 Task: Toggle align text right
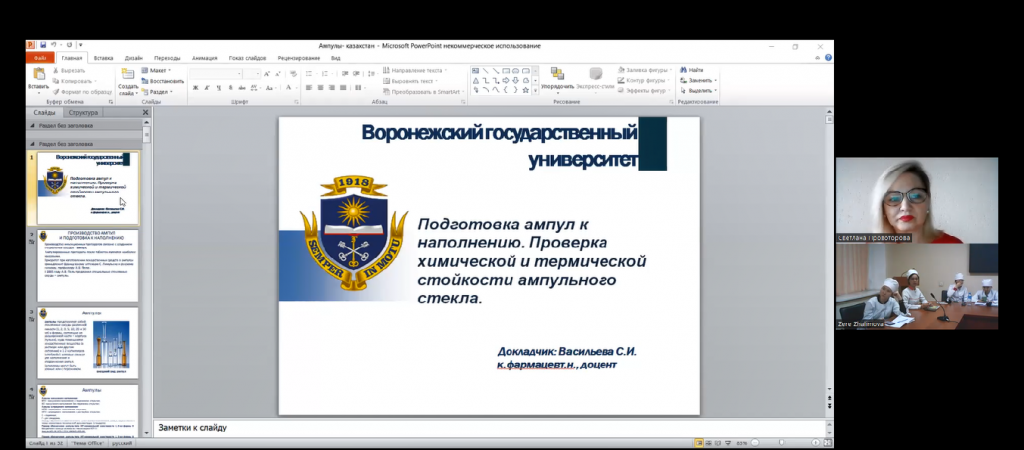click(332, 88)
